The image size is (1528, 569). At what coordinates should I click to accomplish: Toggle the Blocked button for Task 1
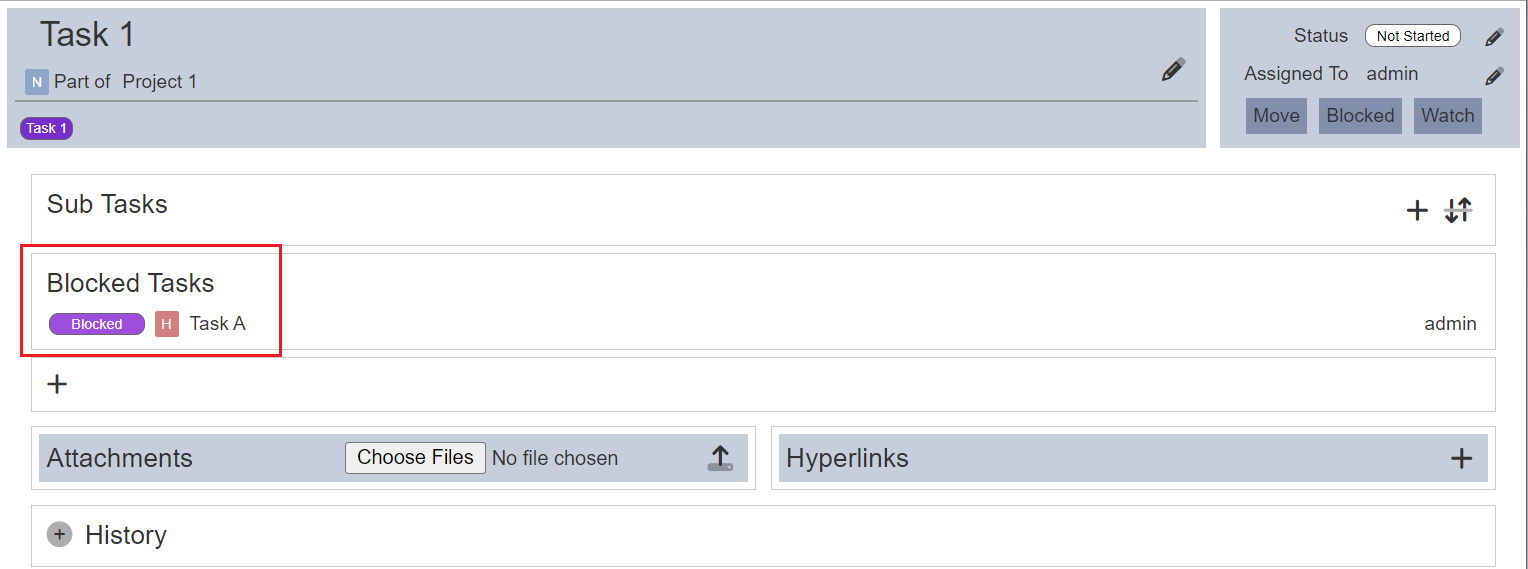[1360, 116]
